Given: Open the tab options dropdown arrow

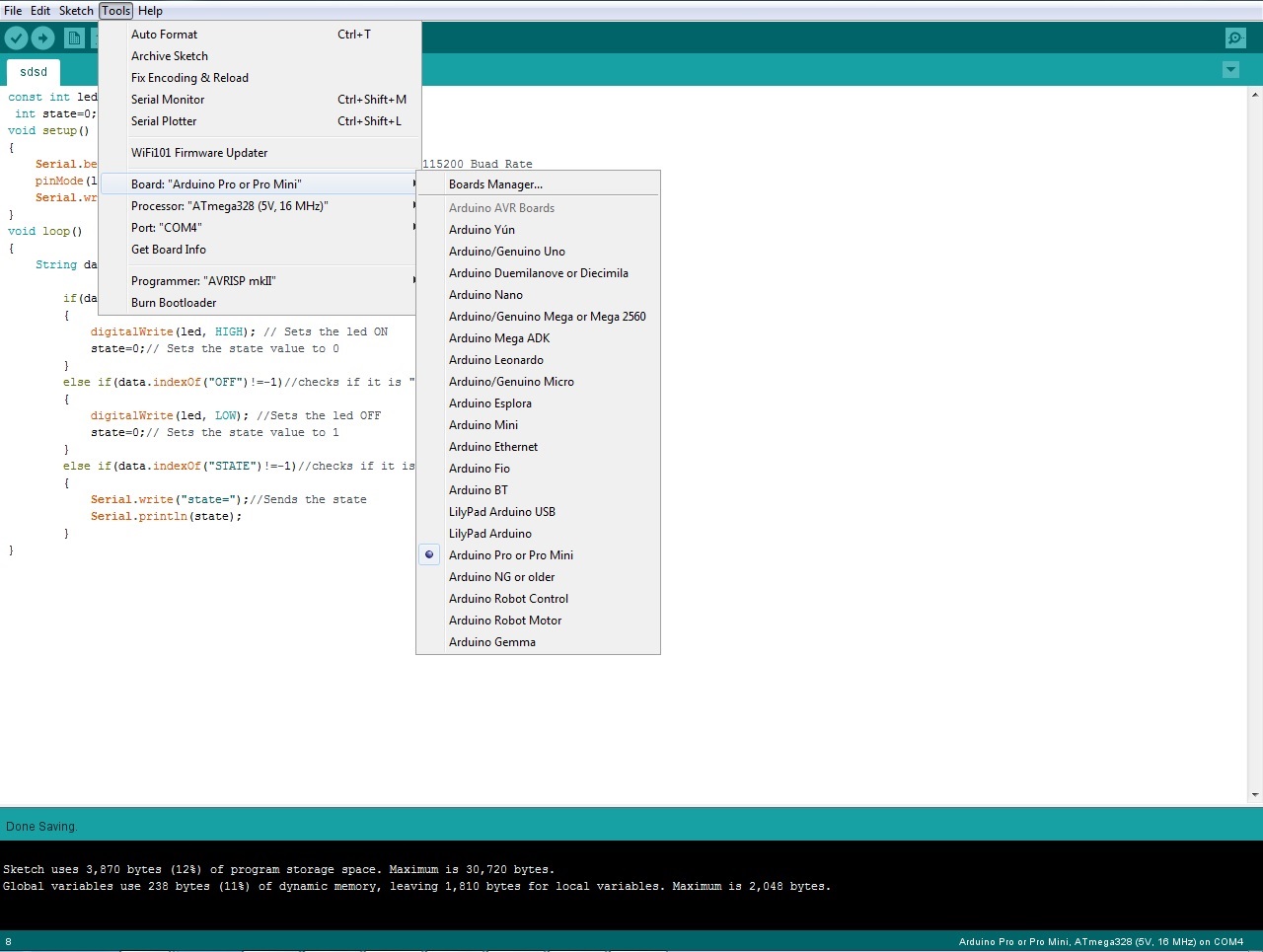Looking at the screenshot, I should click(x=1230, y=70).
